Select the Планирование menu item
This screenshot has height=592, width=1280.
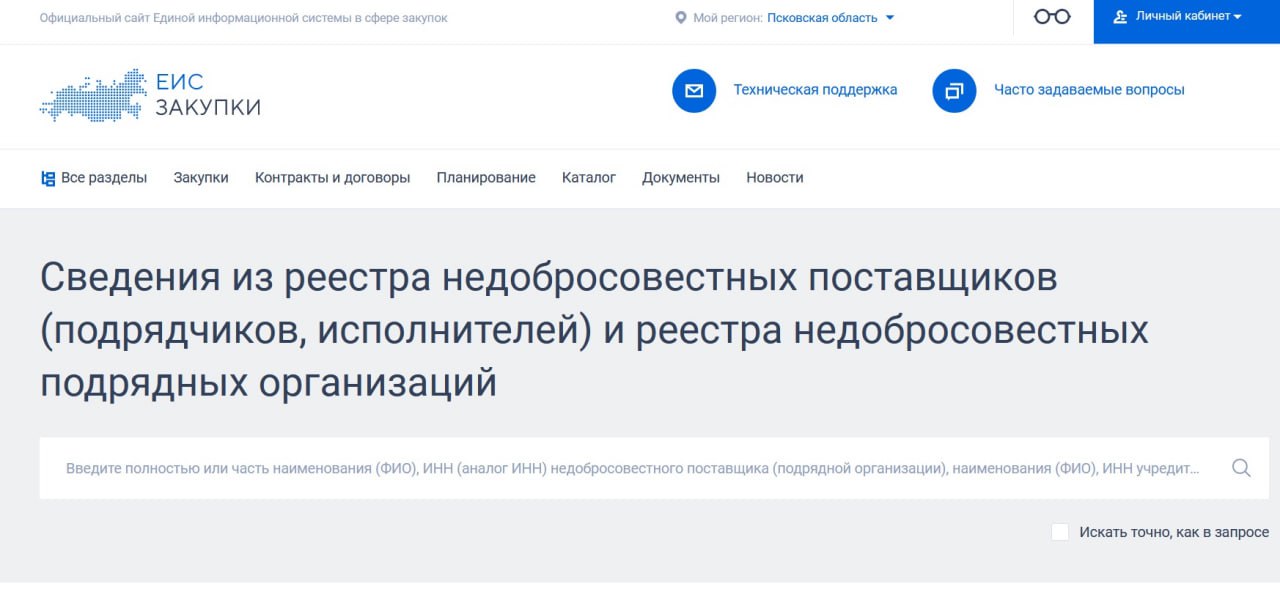point(486,178)
